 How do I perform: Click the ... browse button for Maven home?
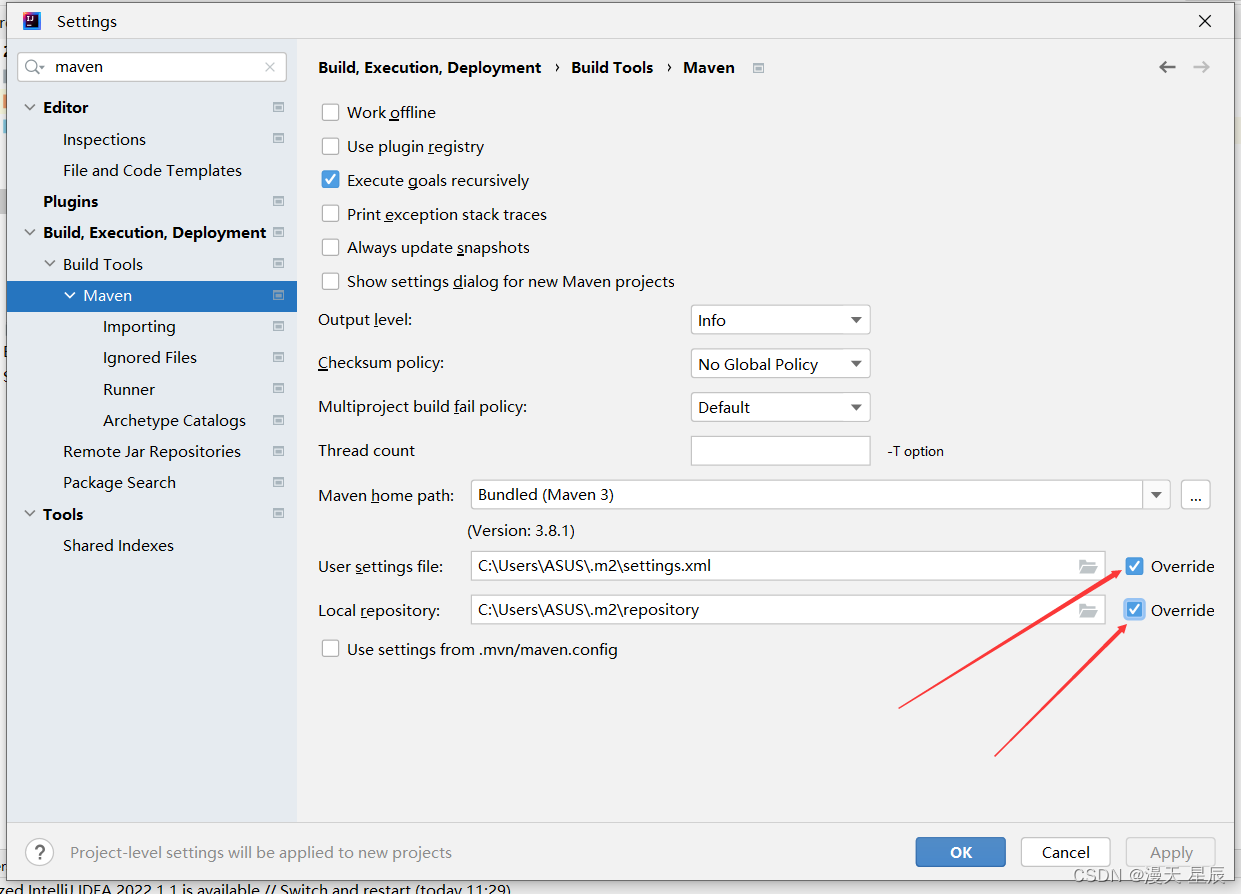[1196, 495]
